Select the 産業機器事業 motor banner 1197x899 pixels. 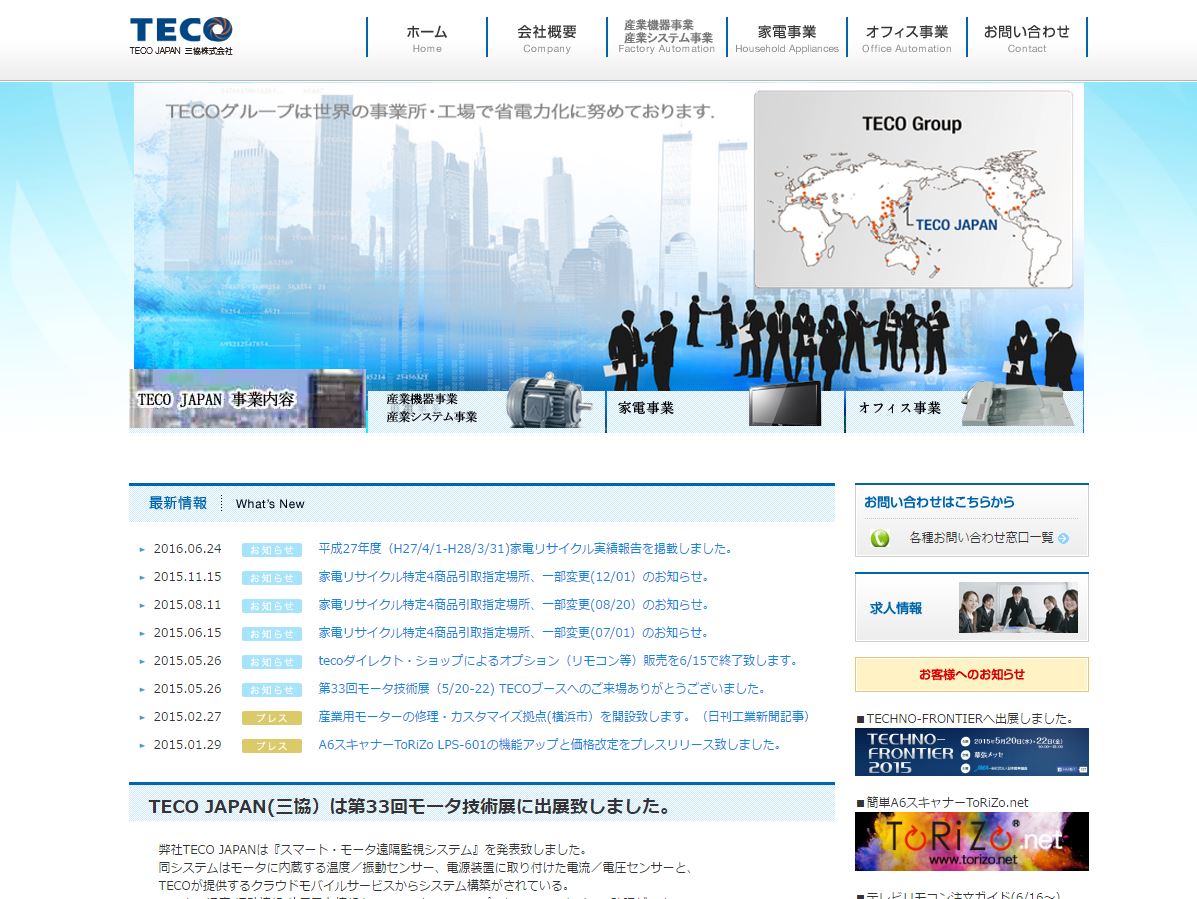point(486,411)
